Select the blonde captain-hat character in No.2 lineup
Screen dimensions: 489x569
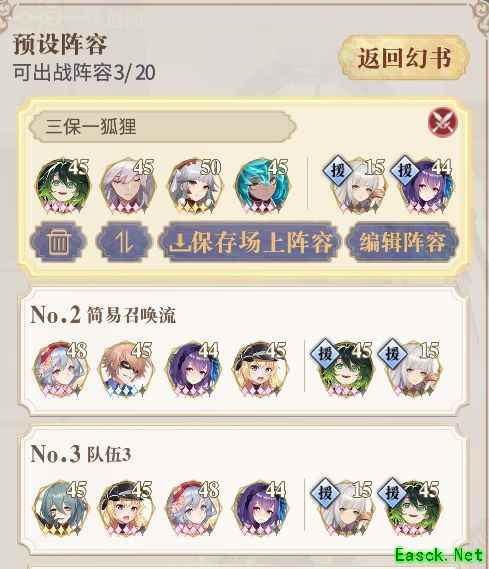tap(260, 369)
